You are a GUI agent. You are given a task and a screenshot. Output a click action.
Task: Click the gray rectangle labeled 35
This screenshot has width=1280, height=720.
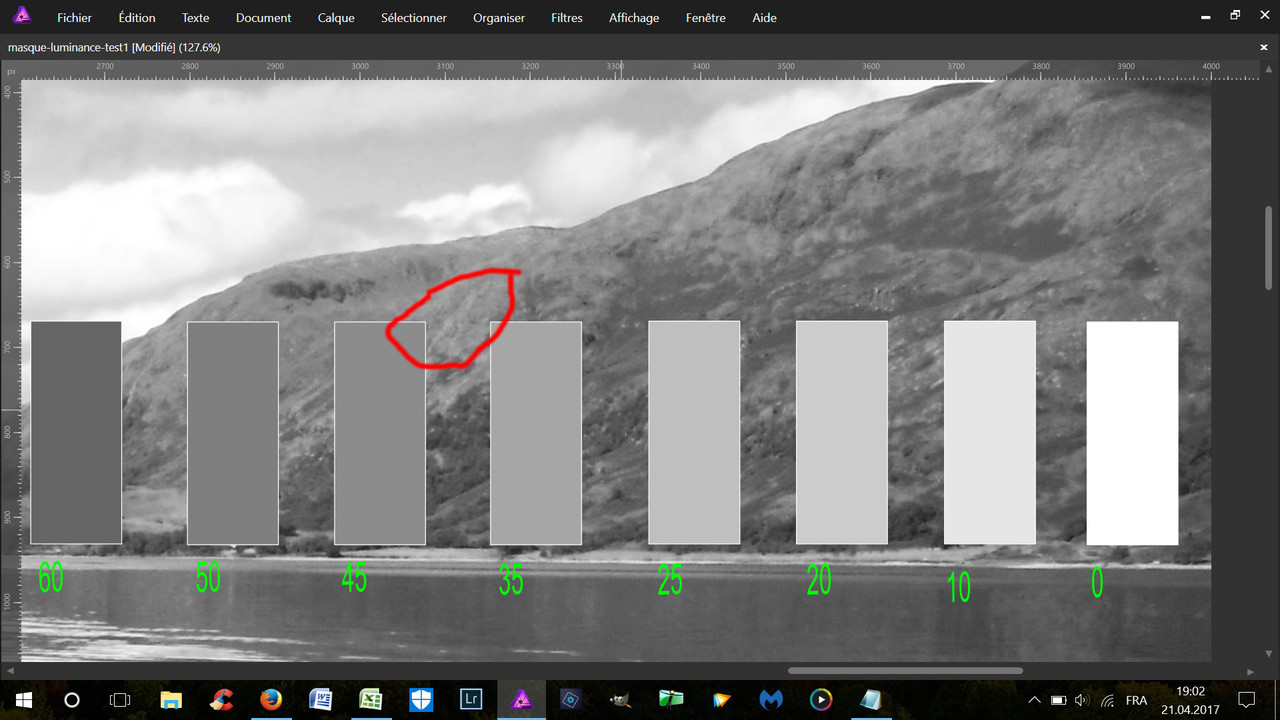click(536, 433)
